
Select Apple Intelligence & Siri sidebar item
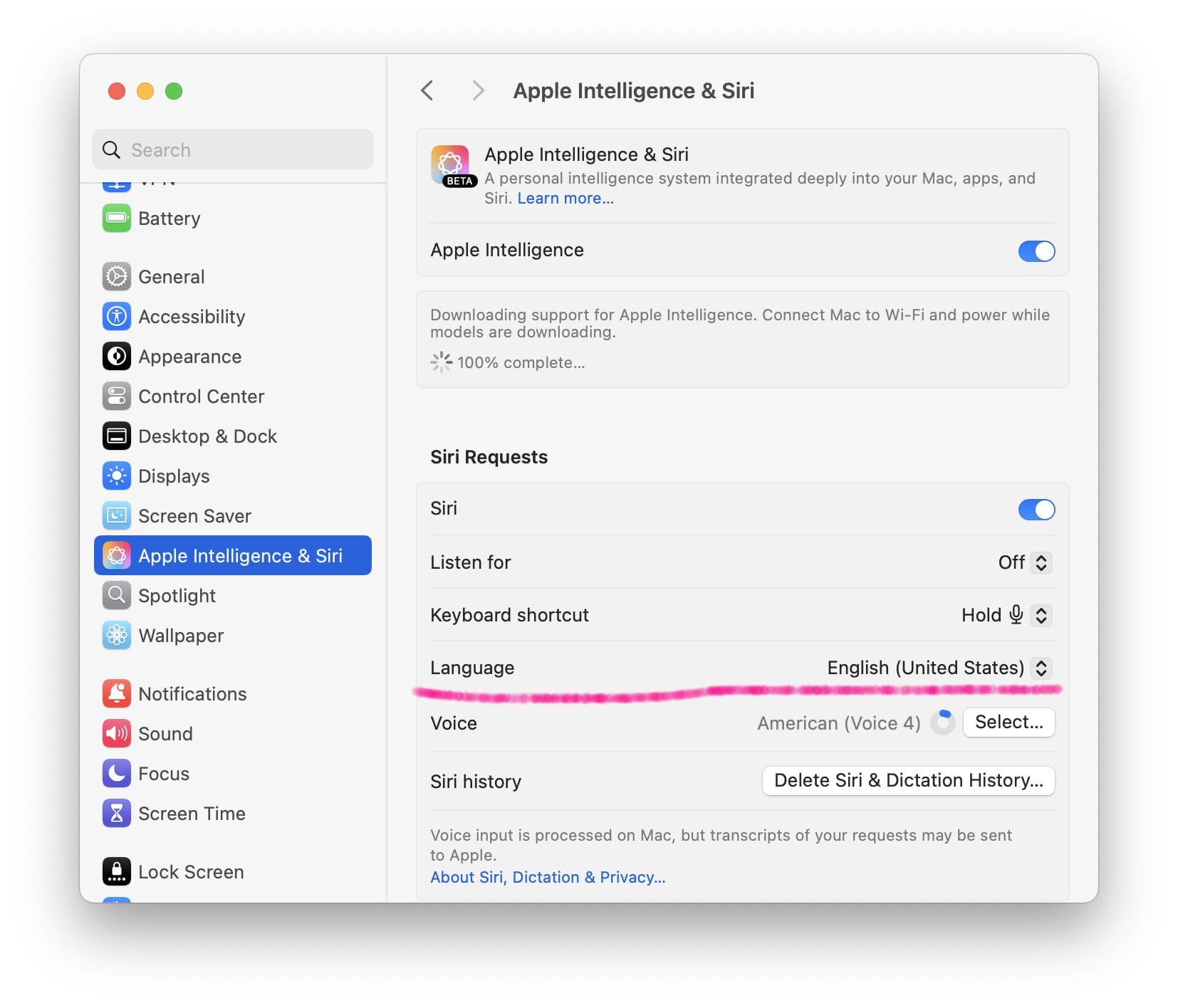[233, 555]
